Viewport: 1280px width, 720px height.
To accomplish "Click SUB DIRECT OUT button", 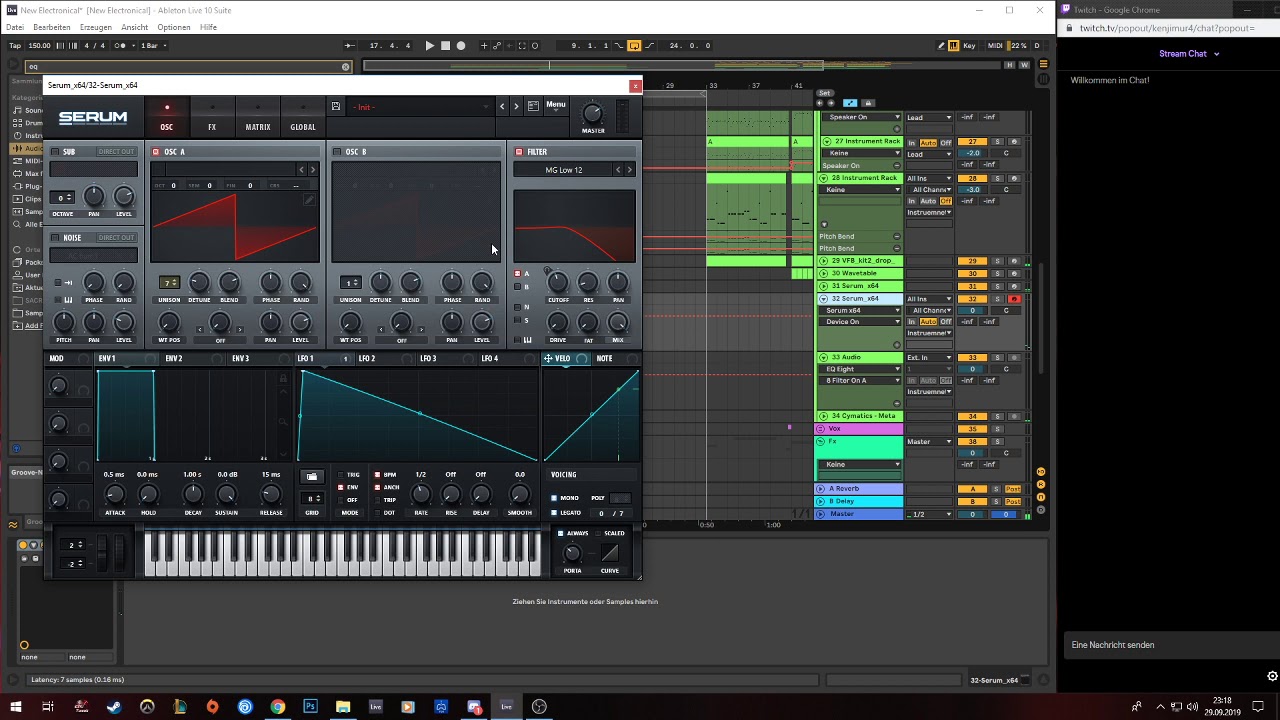I will tap(116, 152).
